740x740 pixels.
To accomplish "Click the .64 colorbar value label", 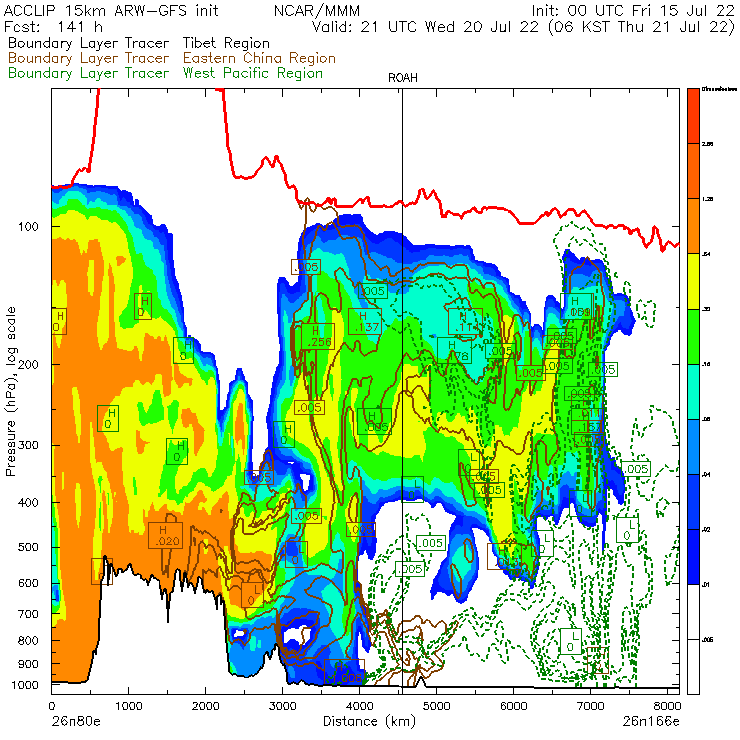I will [706, 254].
